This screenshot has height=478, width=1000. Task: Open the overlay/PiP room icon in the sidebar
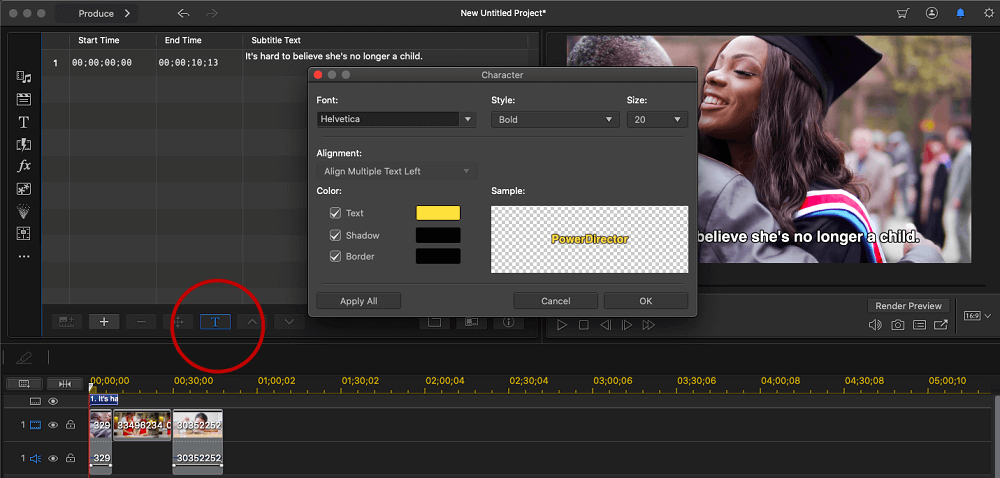click(x=24, y=189)
